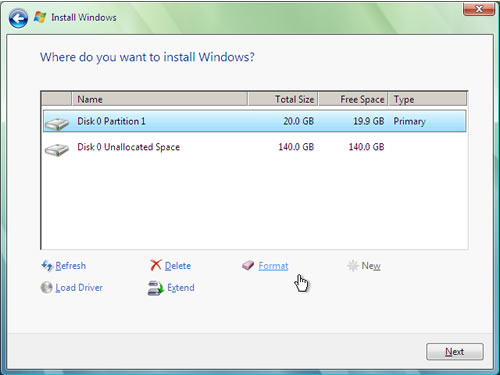Select the Disk 0 Unallocated Space row
Viewport: 500px width, 375px height.
coord(255,147)
